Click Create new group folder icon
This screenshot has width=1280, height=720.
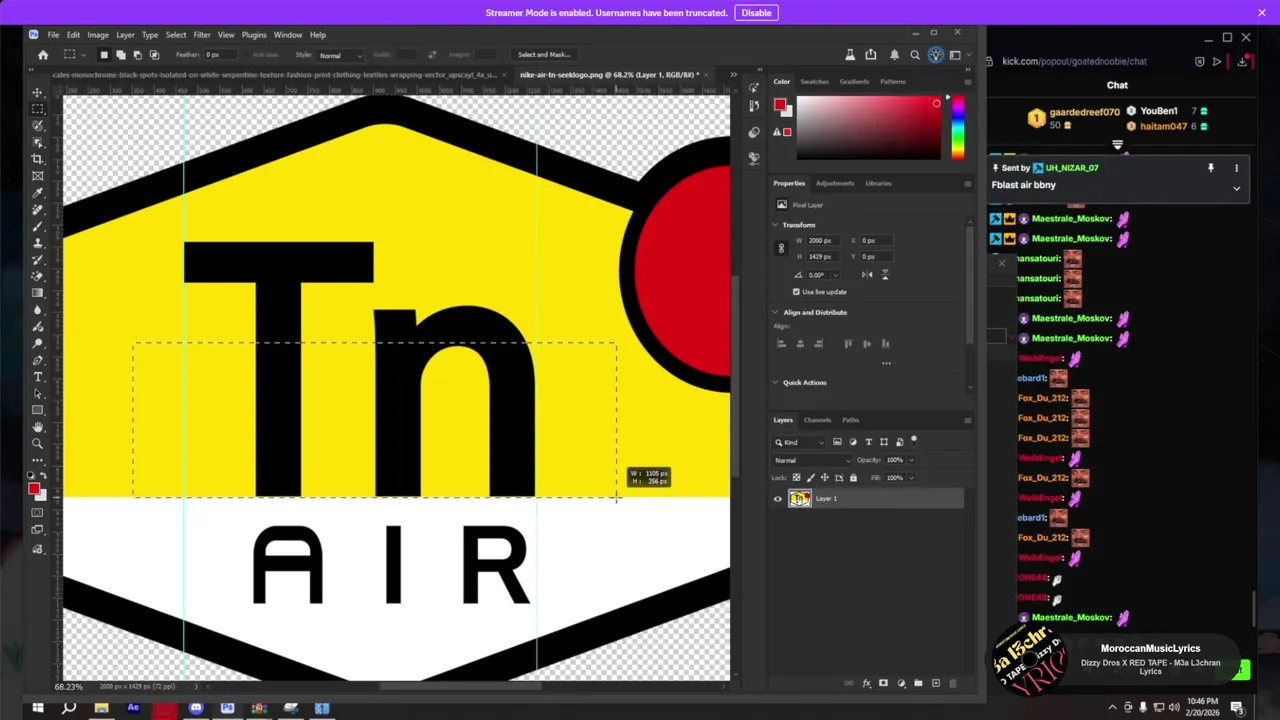tap(918, 684)
